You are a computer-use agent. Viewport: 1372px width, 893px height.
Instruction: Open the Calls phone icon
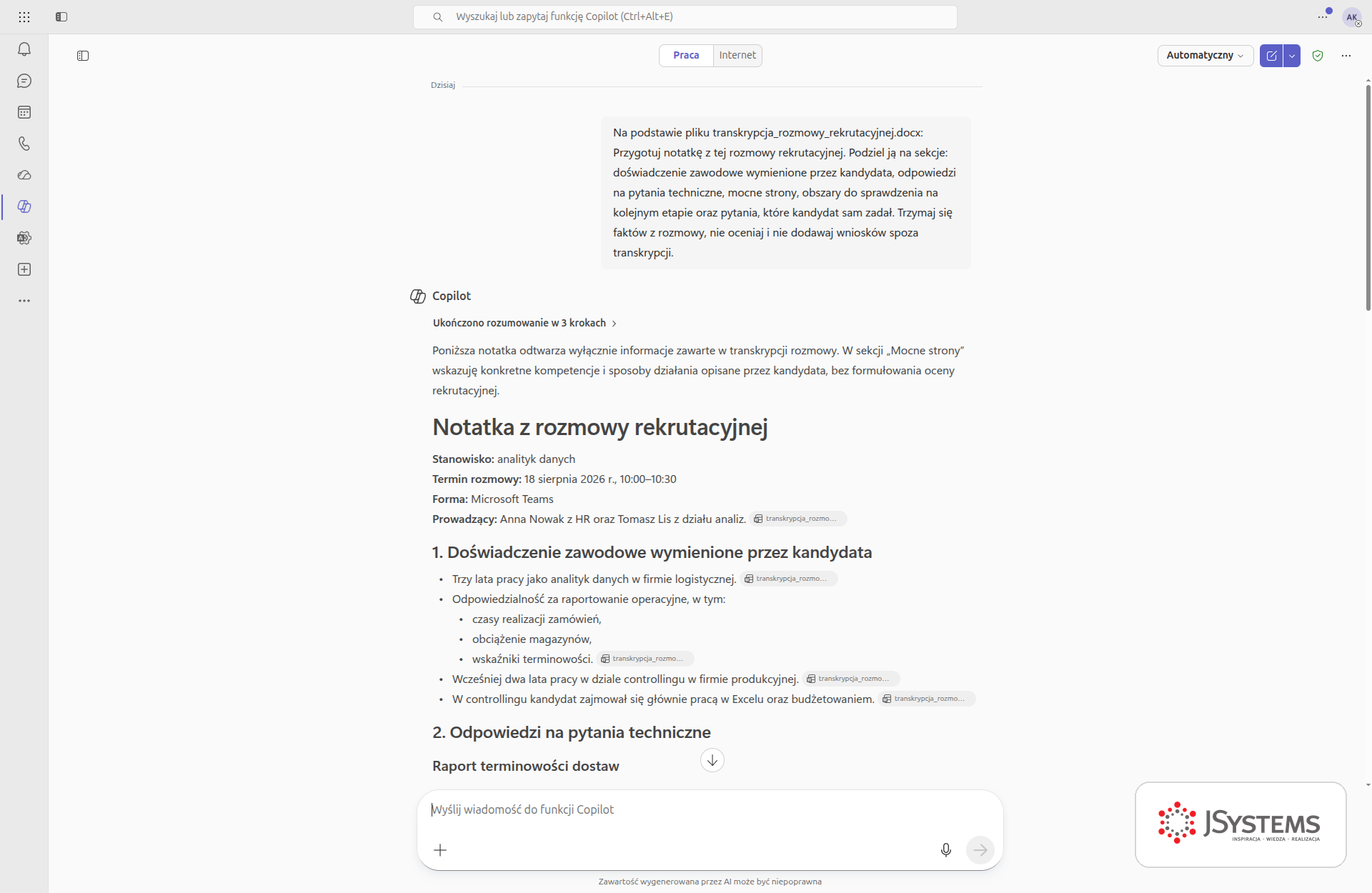[x=24, y=144]
